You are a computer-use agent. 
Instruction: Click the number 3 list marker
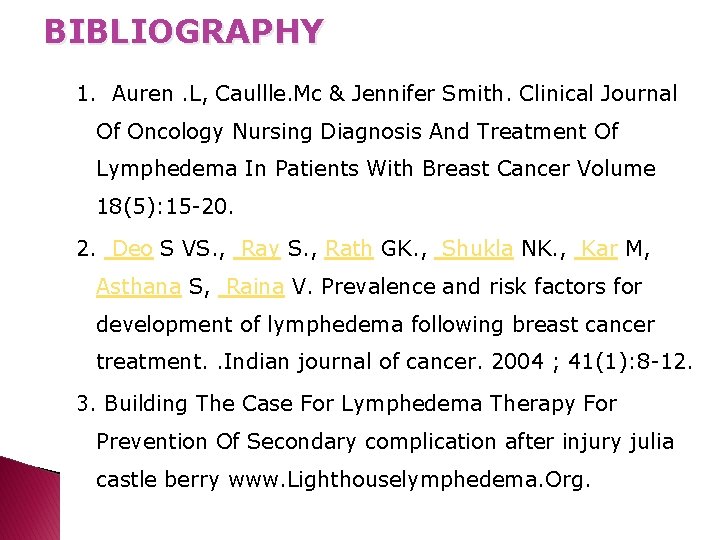click(x=85, y=403)
